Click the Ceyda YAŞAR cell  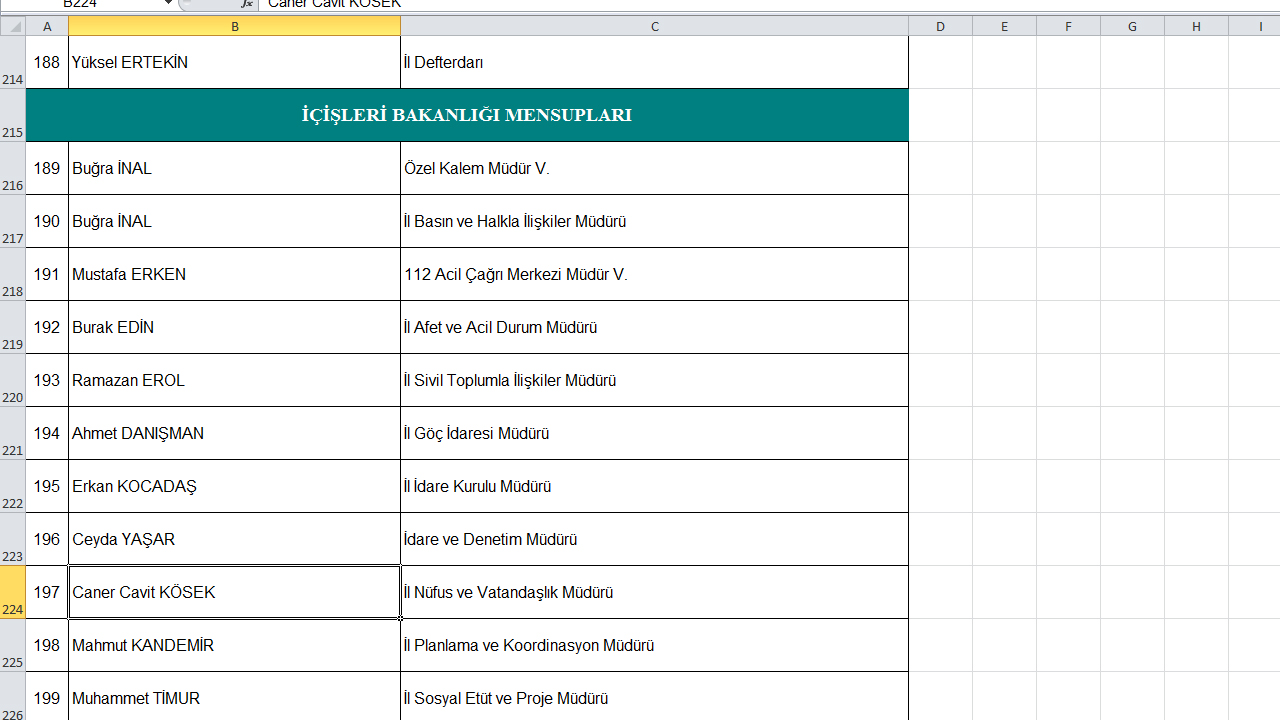(x=234, y=539)
